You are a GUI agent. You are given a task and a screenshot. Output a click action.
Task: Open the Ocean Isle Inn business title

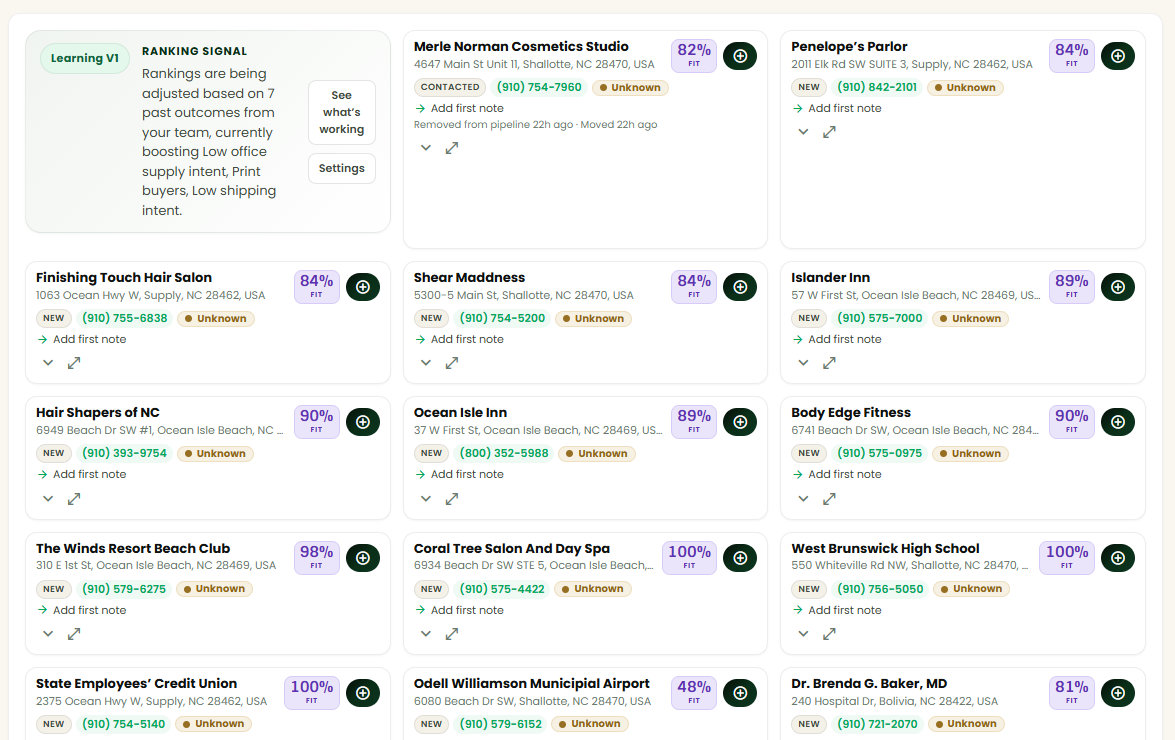pyautogui.click(x=460, y=413)
